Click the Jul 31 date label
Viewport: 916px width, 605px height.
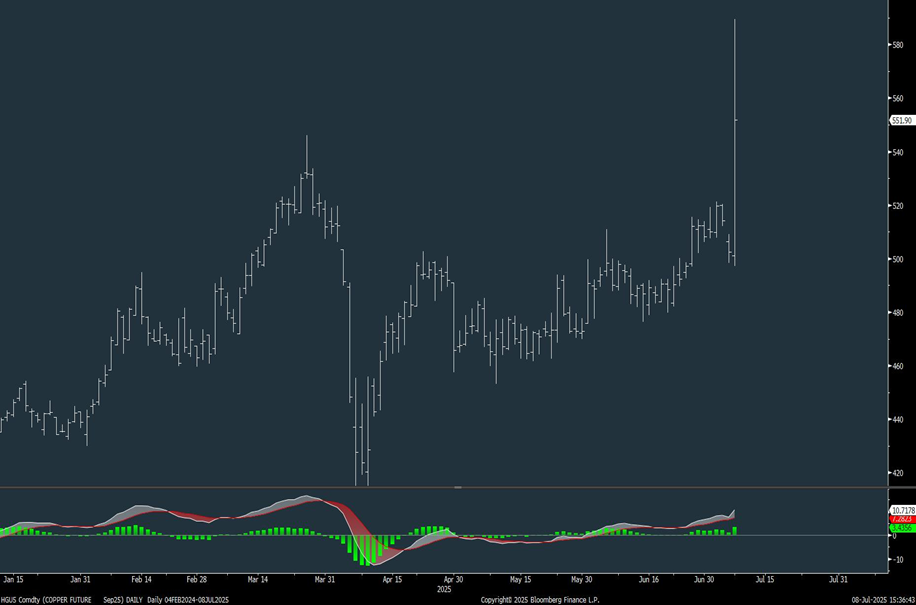tap(838, 580)
